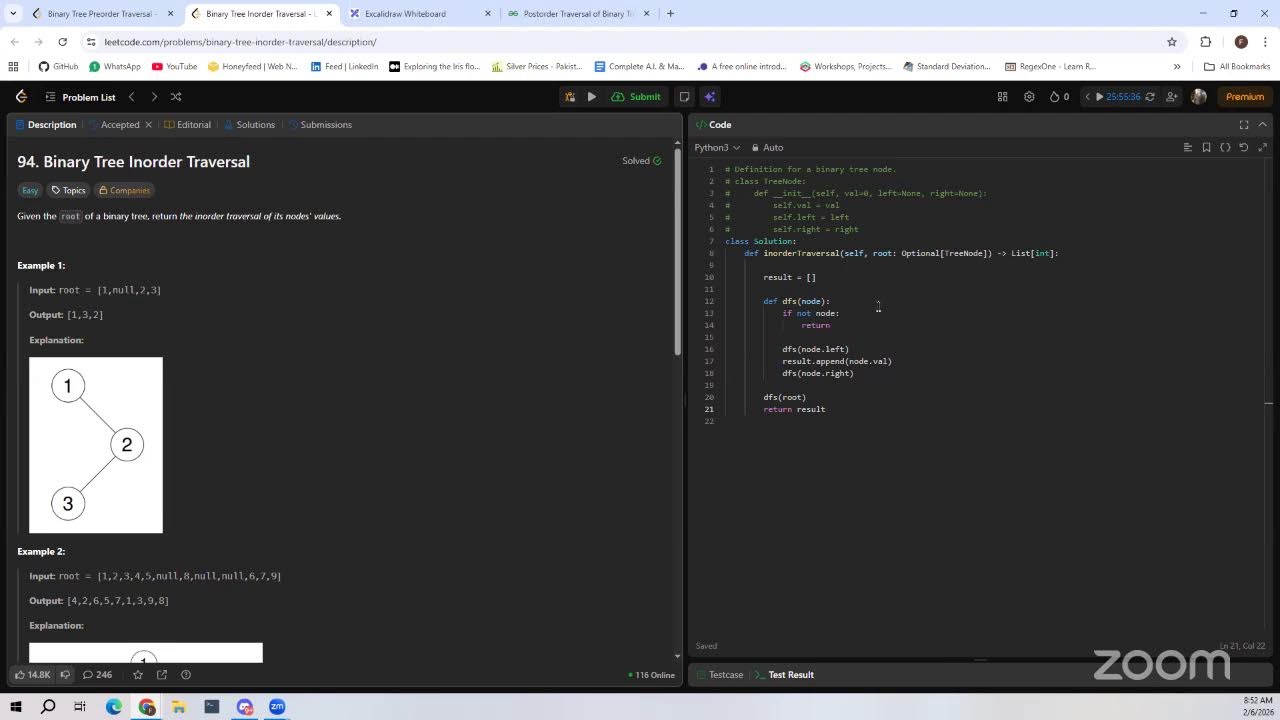Downvote the problem thumbs down

pos(65,675)
